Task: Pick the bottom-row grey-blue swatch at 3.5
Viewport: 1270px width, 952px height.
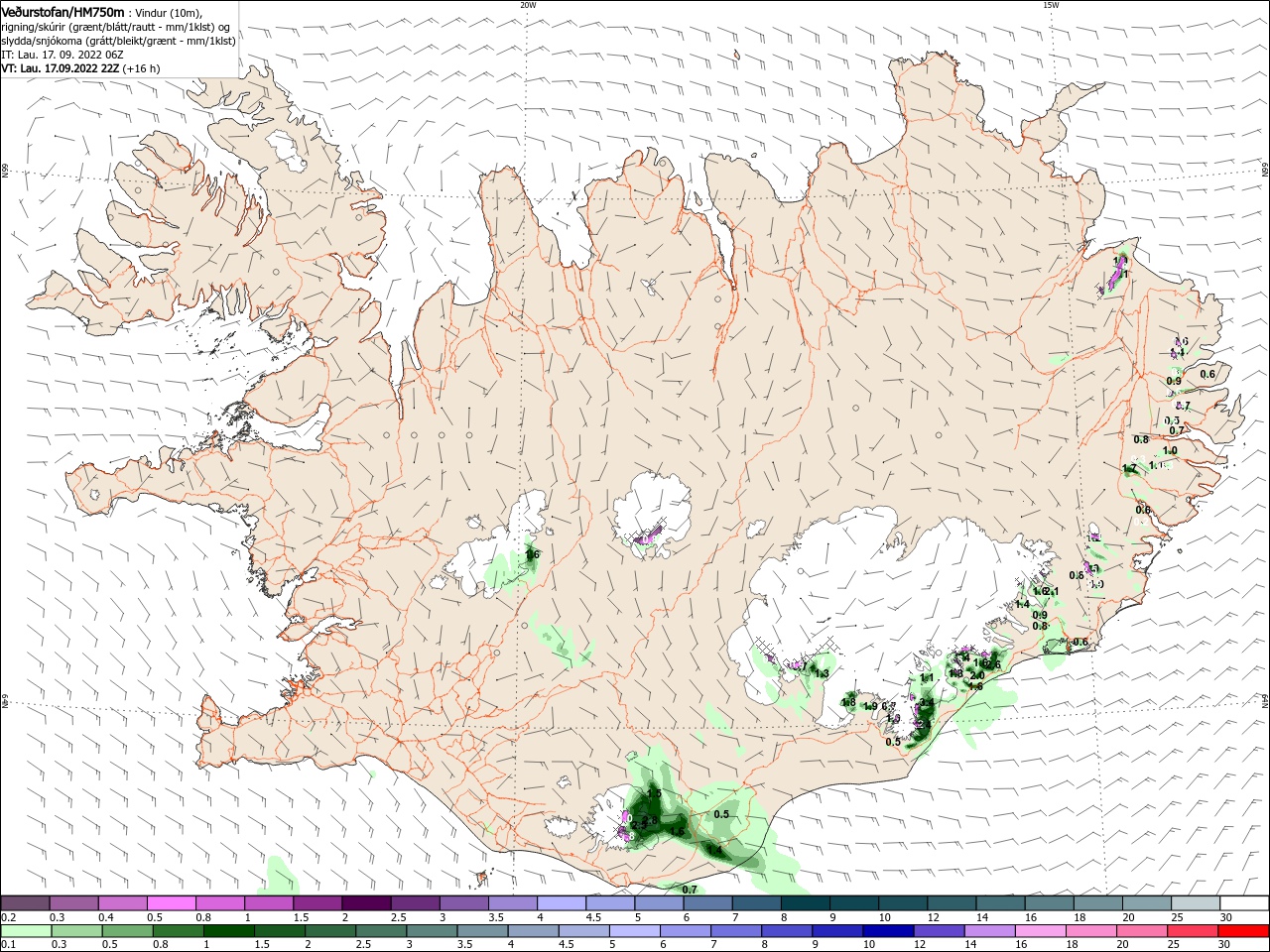Action: click(x=483, y=931)
